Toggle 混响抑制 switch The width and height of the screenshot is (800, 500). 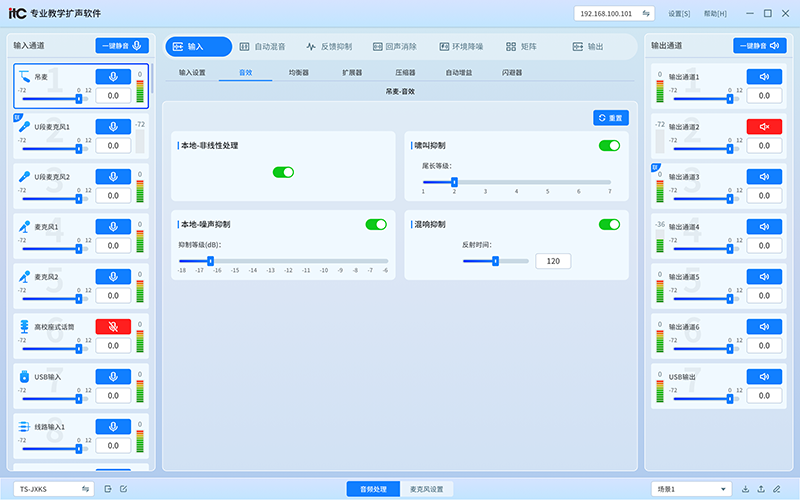609,224
